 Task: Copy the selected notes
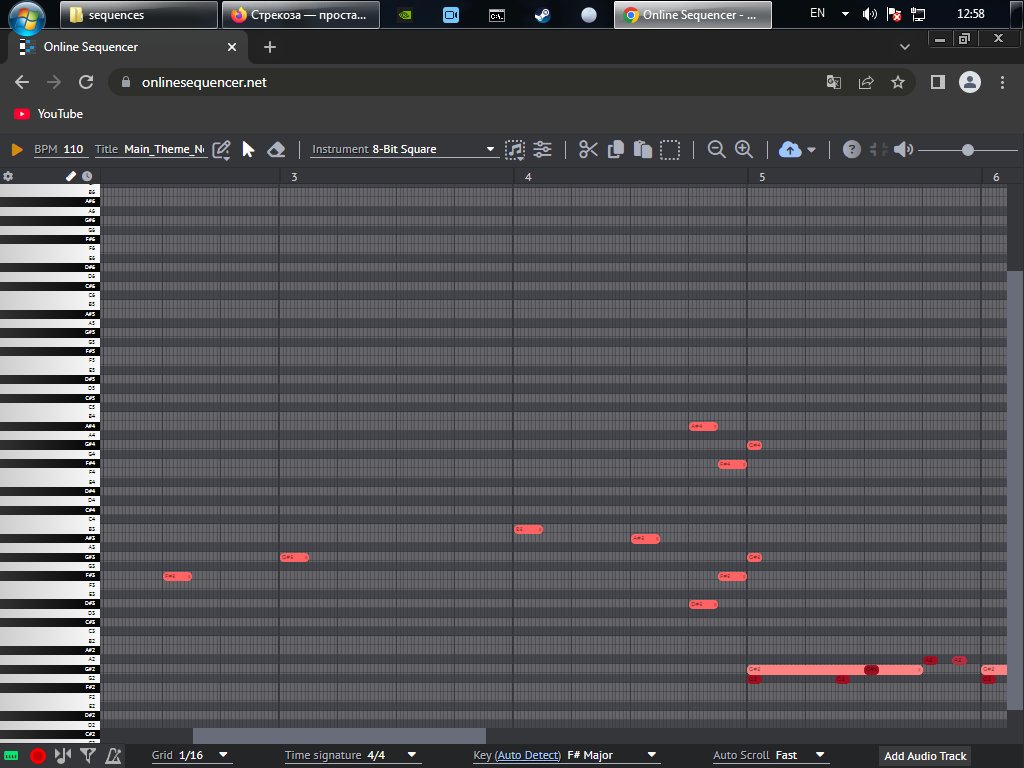pyautogui.click(x=616, y=150)
